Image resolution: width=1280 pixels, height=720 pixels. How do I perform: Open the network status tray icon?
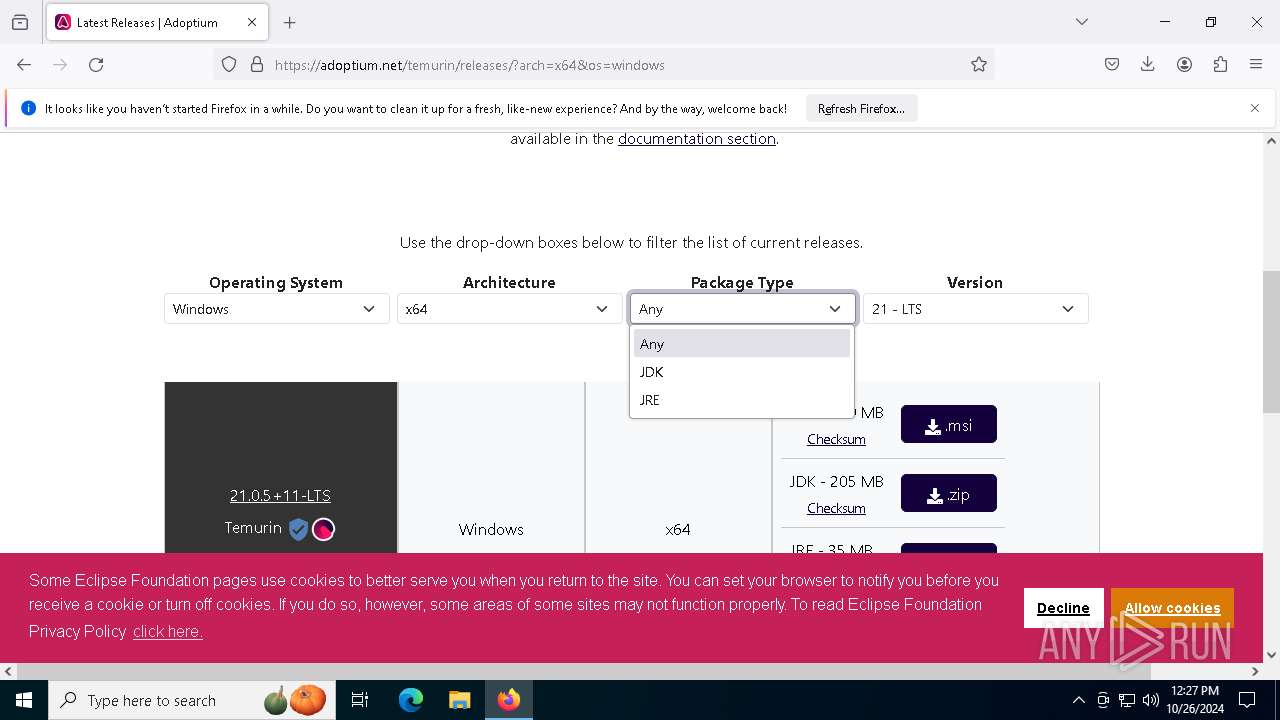pyautogui.click(x=1127, y=700)
